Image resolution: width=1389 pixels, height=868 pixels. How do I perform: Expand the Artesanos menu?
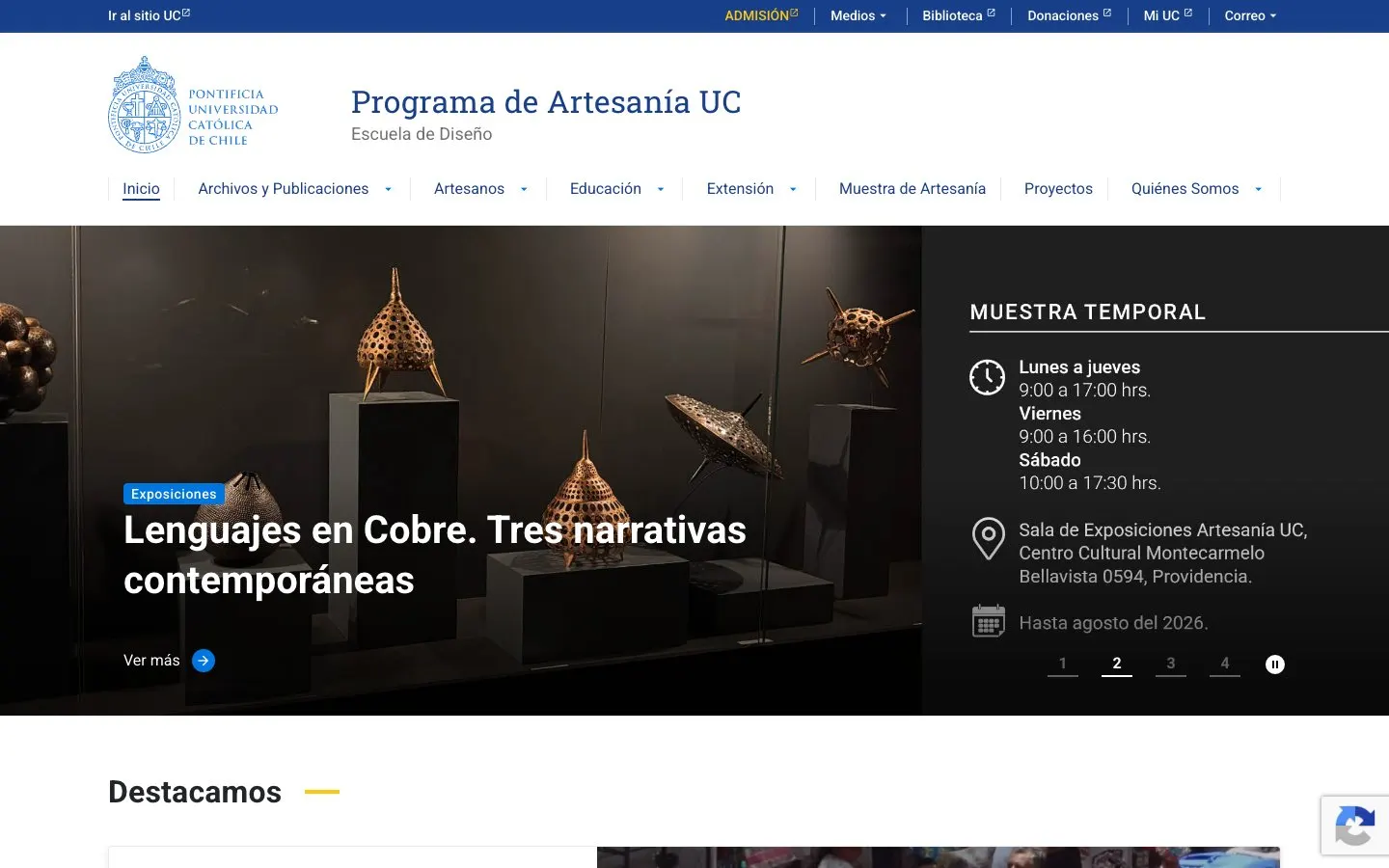coord(524,189)
